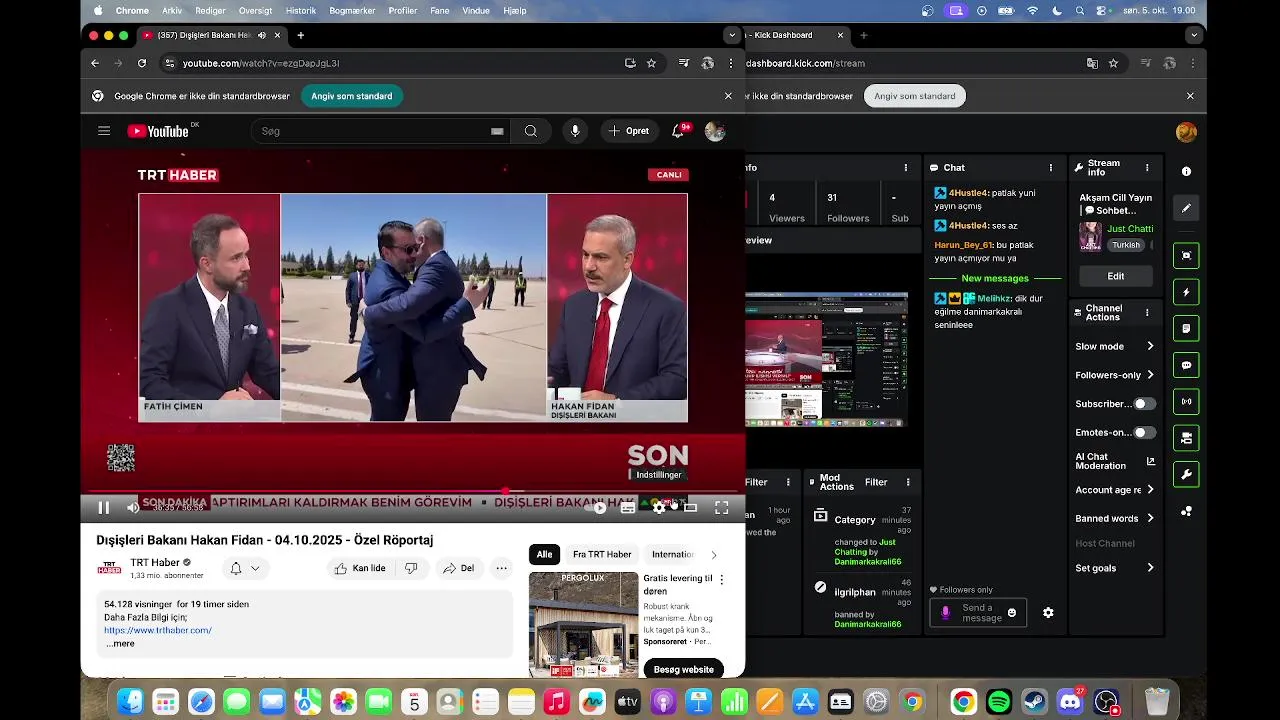The image size is (1280, 720).
Task: Open the Historik menu in menu bar
Action: (x=301, y=10)
